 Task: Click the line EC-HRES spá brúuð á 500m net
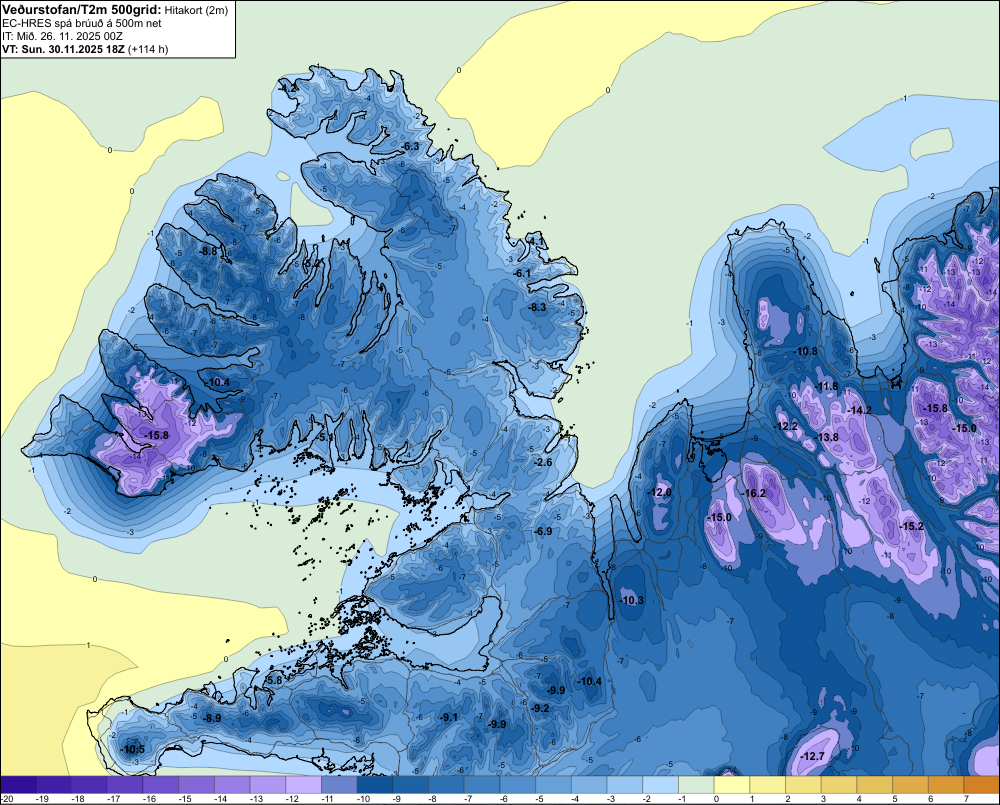pyautogui.click(x=82, y=23)
